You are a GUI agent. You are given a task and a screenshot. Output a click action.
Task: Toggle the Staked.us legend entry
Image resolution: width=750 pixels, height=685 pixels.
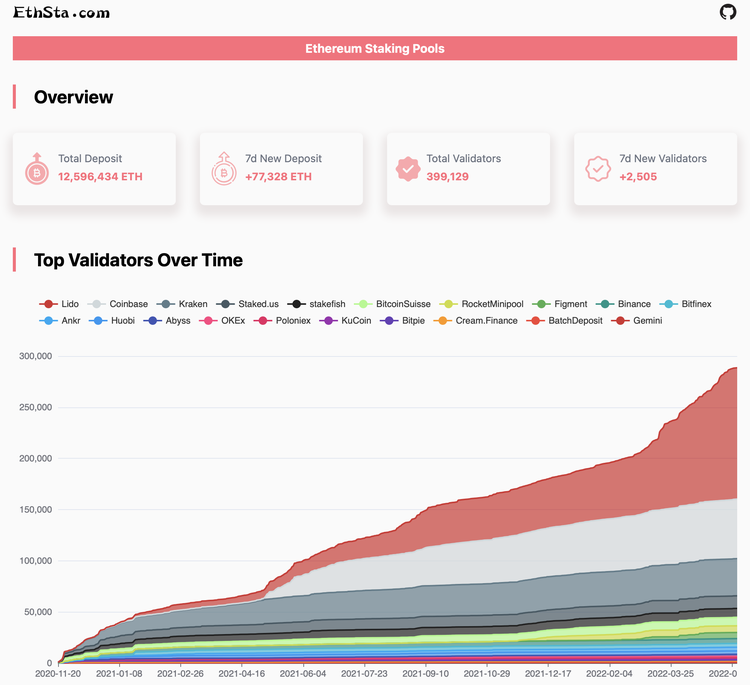(247, 304)
